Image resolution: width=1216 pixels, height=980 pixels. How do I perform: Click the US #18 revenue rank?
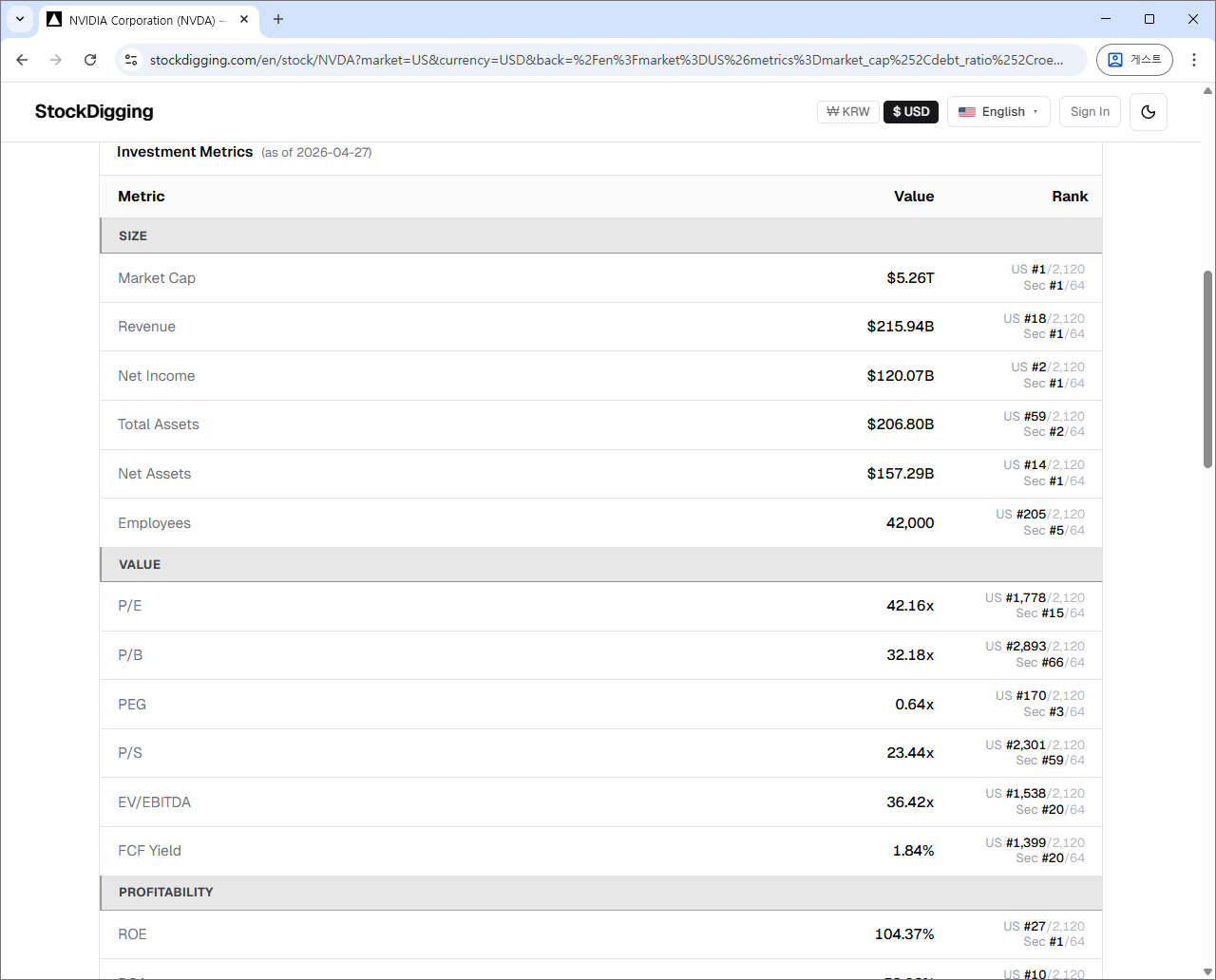(x=1044, y=319)
